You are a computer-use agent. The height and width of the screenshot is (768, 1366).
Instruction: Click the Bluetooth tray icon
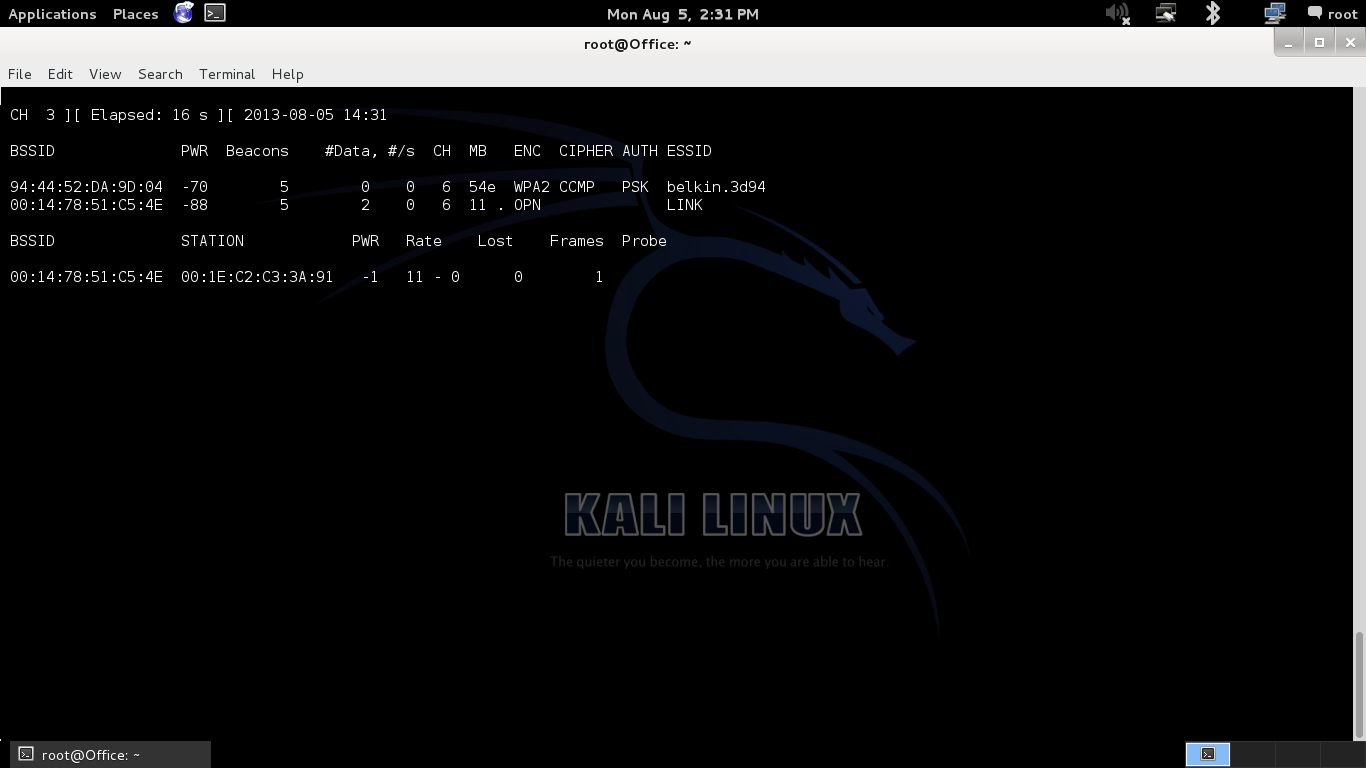coord(1213,14)
